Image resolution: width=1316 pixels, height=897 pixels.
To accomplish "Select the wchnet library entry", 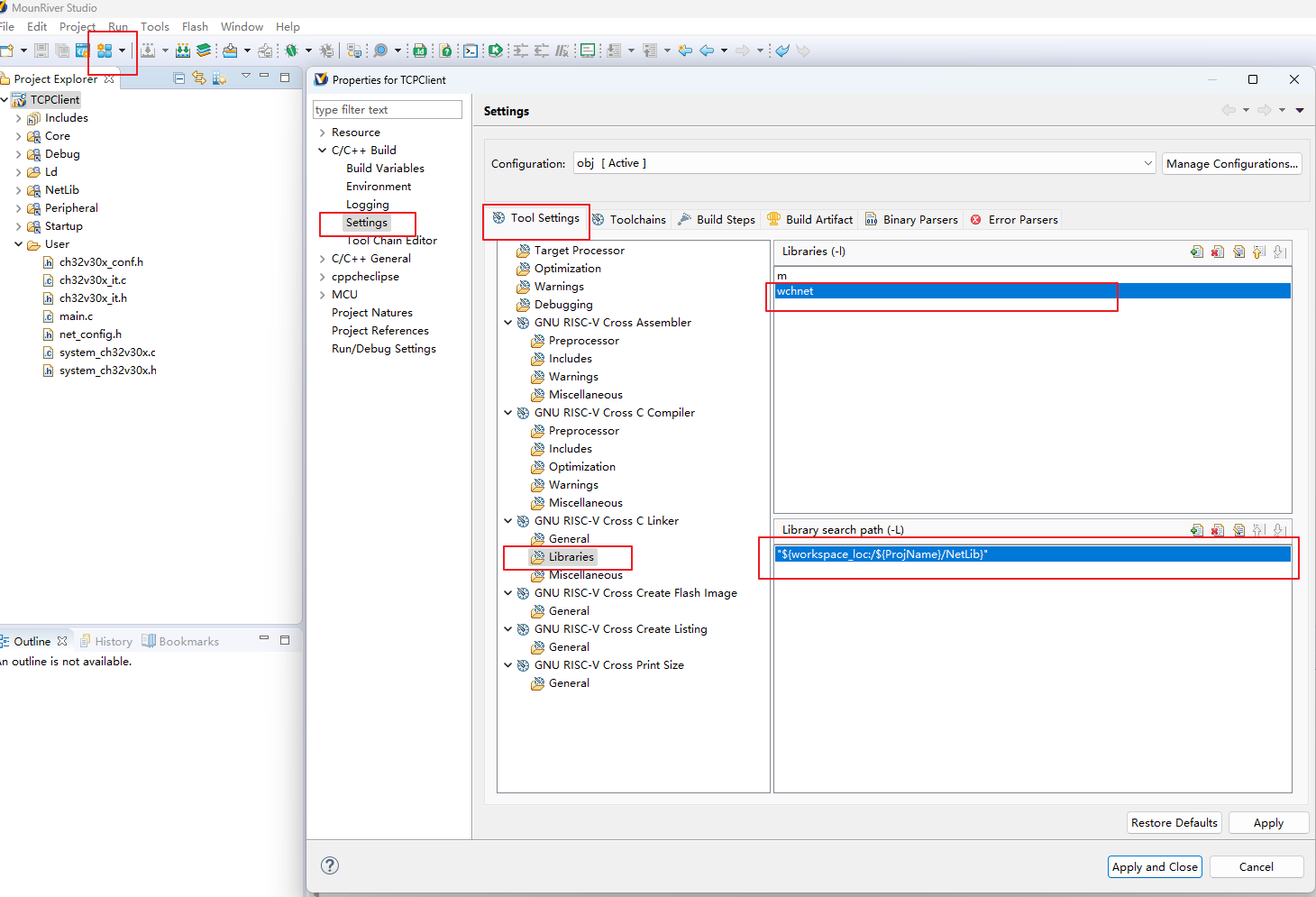I will (1032, 291).
